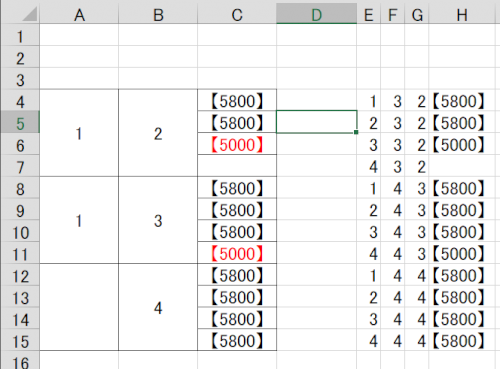Select red 【5000】 in cell C6

[x=237, y=144]
